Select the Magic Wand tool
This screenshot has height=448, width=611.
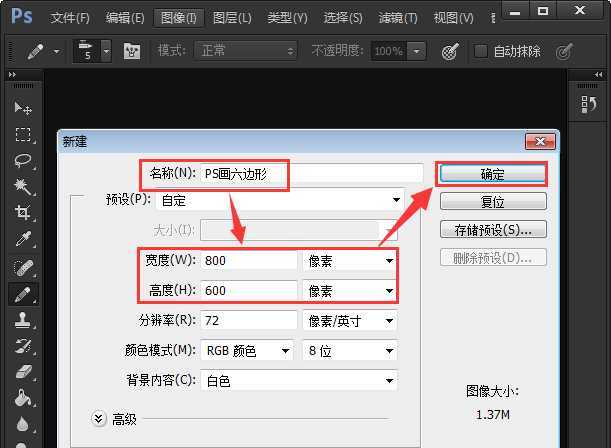tap(23, 187)
